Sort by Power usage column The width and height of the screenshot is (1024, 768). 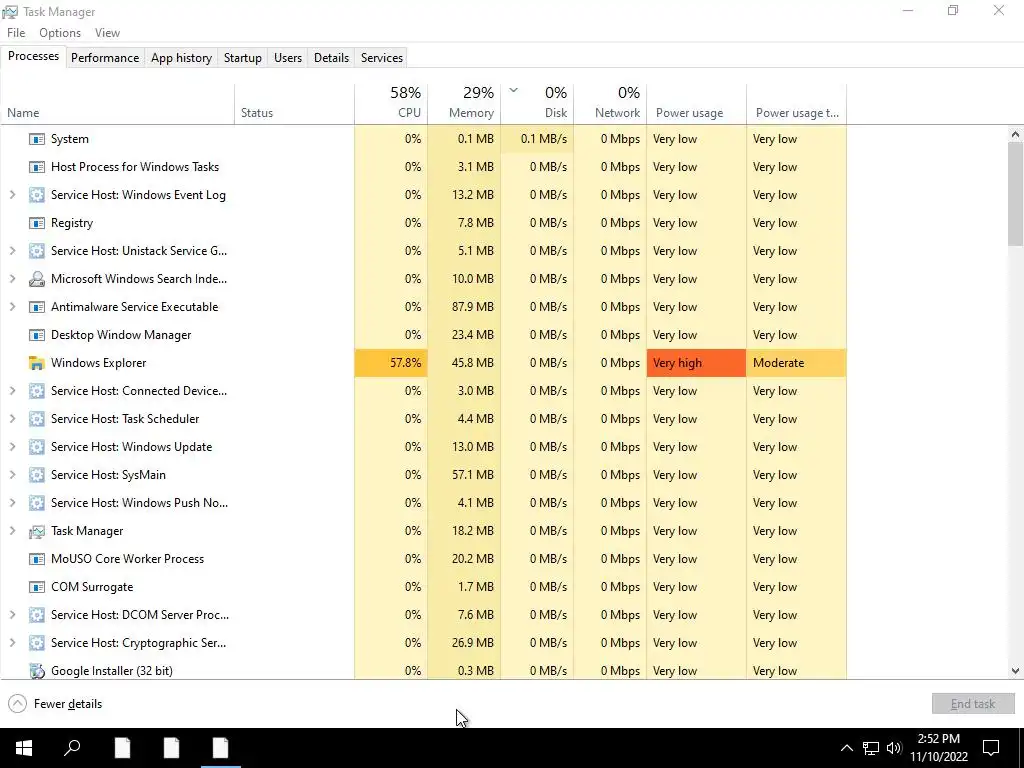pyautogui.click(x=697, y=103)
